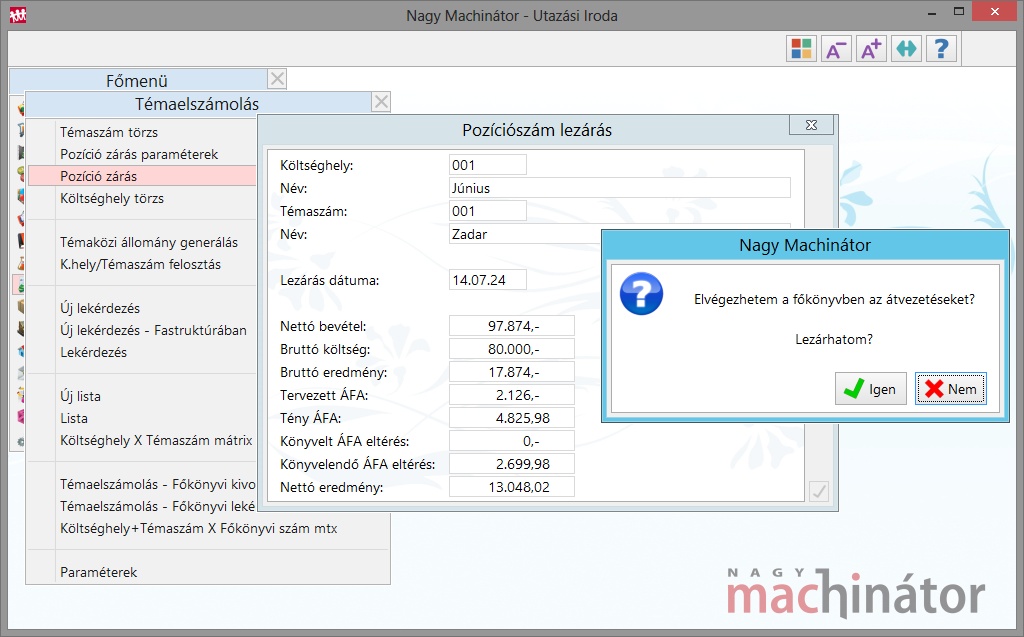Image resolution: width=1024 pixels, height=637 pixels.
Task: Click the Költséghely field showing 001
Action: pyautogui.click(x=488, y=165)
